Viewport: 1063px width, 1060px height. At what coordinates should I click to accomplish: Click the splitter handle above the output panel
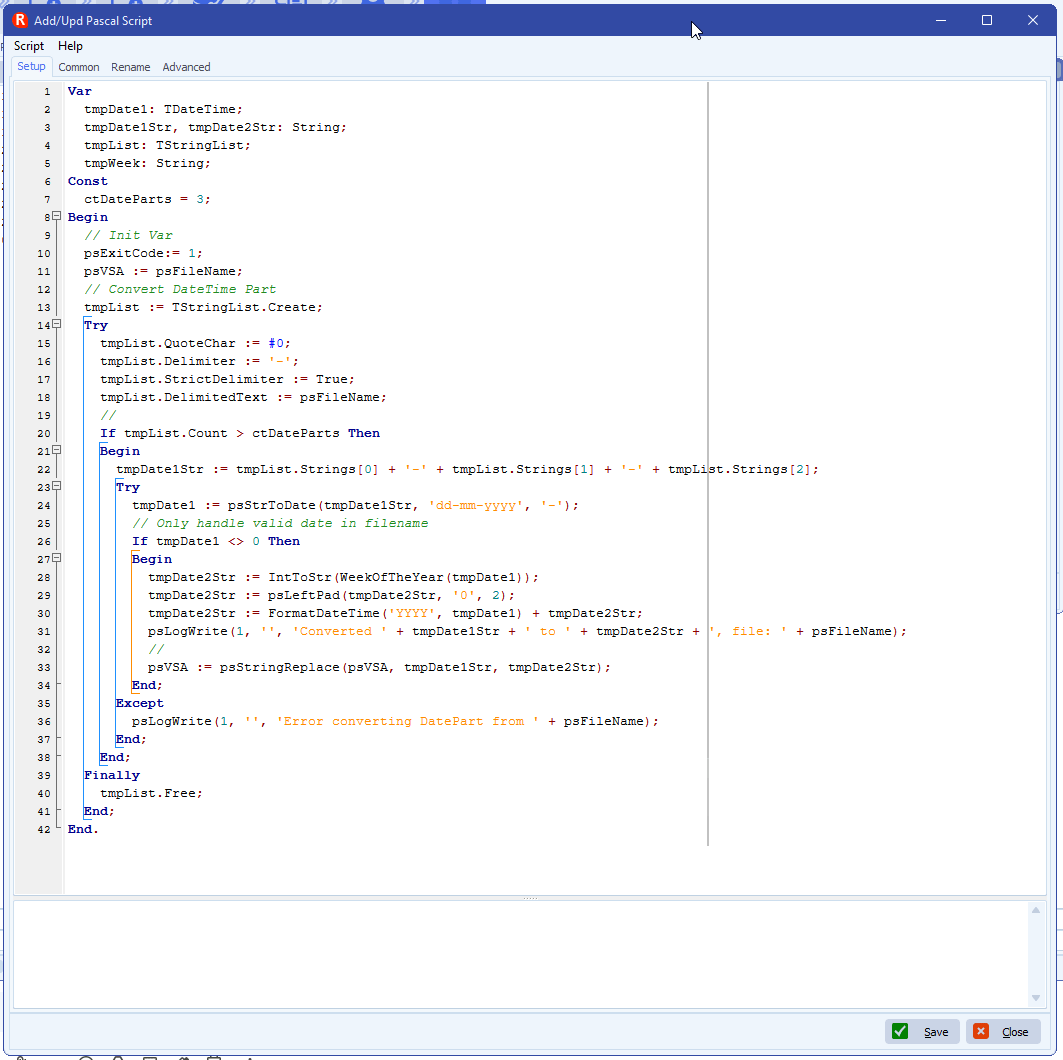530,898
